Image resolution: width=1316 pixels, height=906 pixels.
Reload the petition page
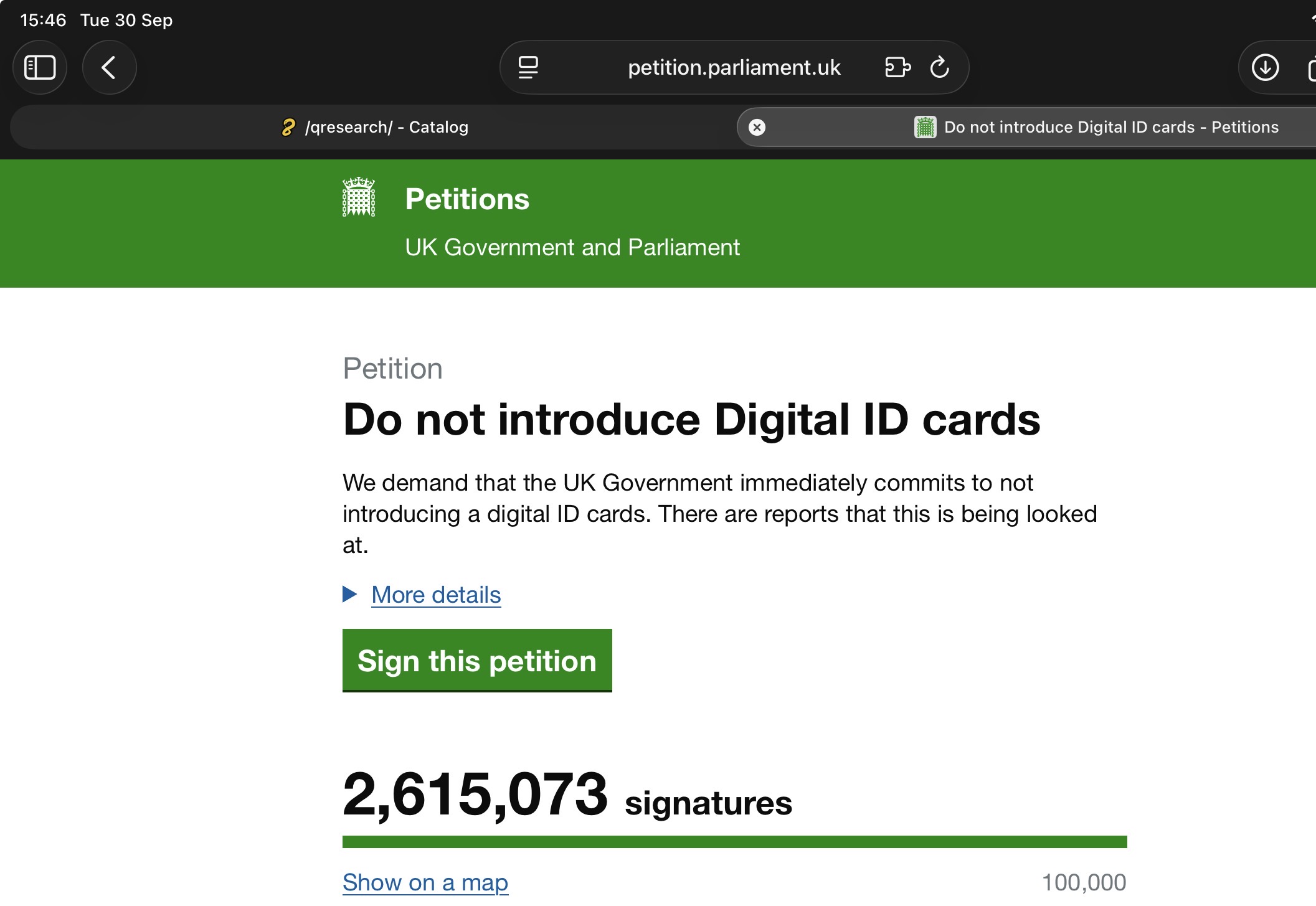[x=939, y=67]
